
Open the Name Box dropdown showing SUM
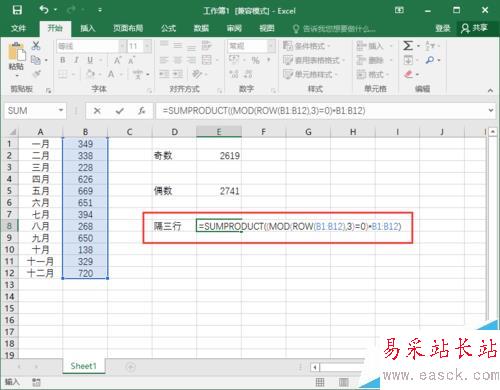point(61,110)
